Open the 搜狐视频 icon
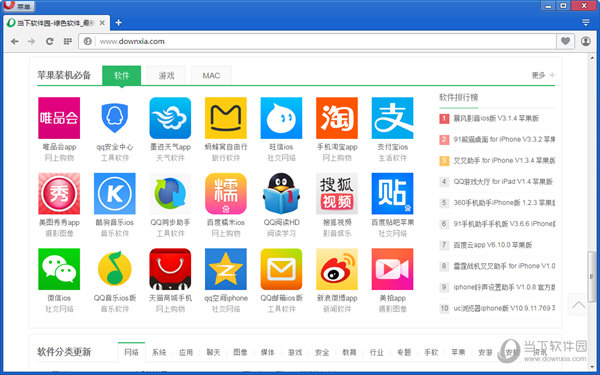 (337, 194)
